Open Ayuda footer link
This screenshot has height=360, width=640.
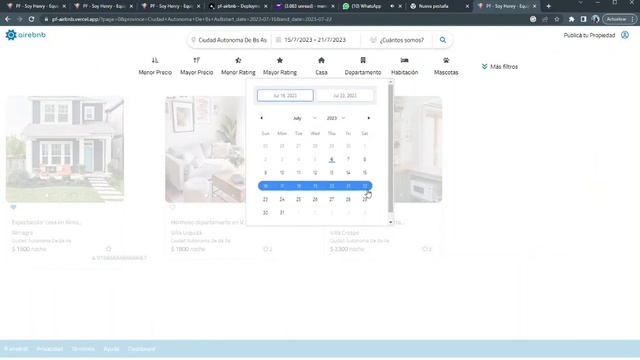click(111, 349)
